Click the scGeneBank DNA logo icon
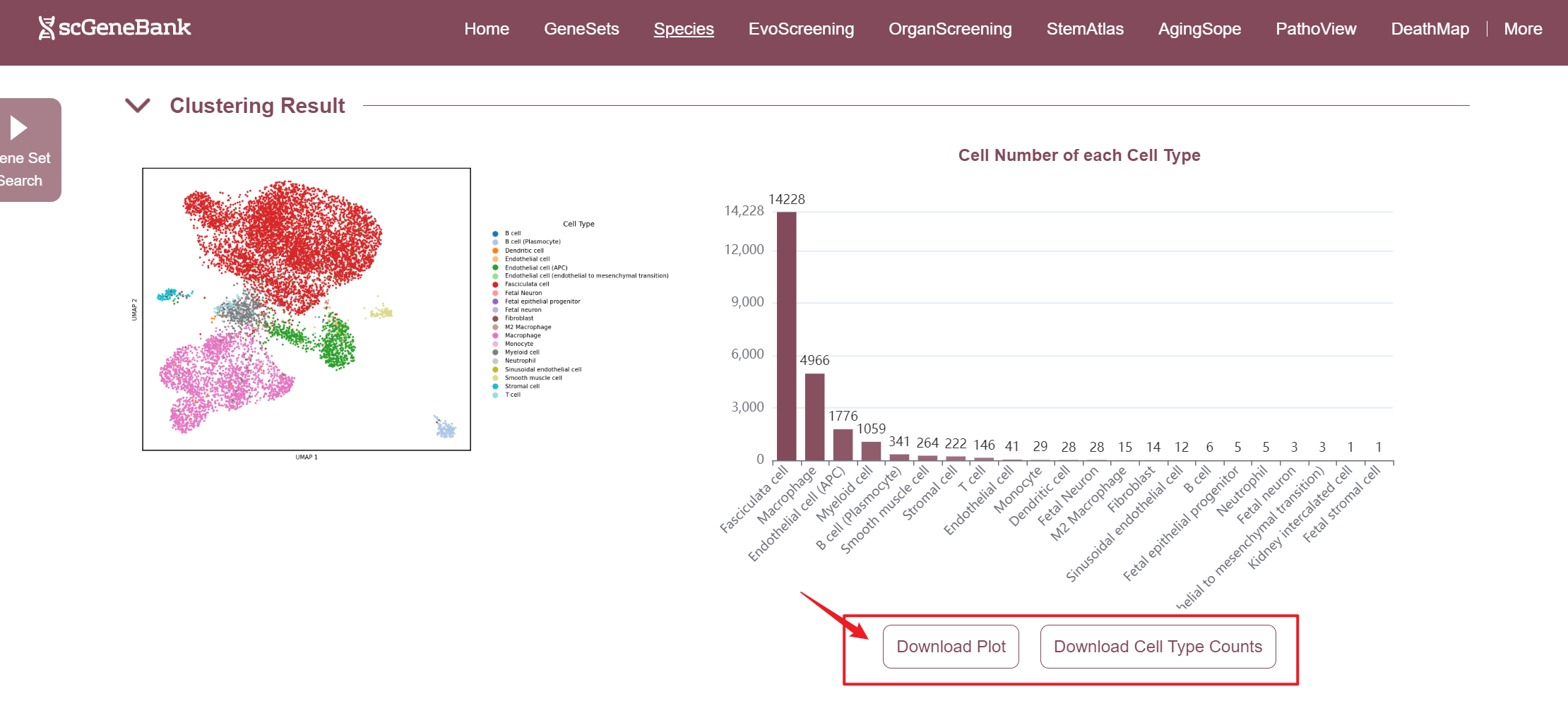The height and width of the screenshot is (701, 1568). (46, 28)
